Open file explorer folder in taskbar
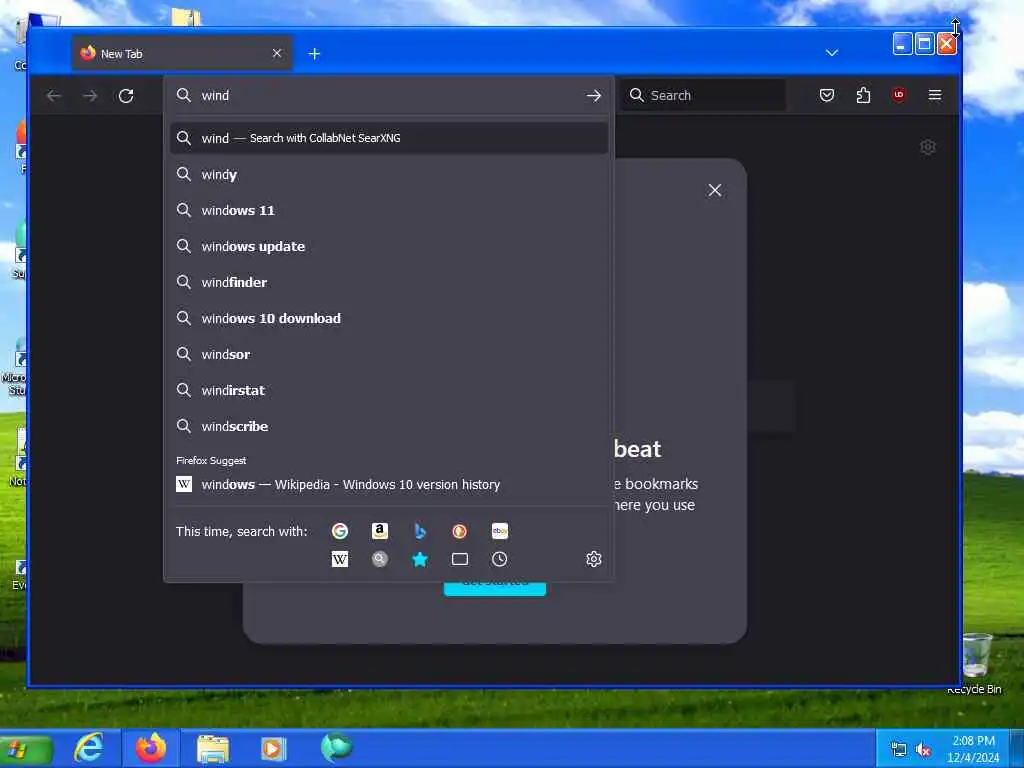This screenshot has height=768, width=1024. tap(213, 748)
